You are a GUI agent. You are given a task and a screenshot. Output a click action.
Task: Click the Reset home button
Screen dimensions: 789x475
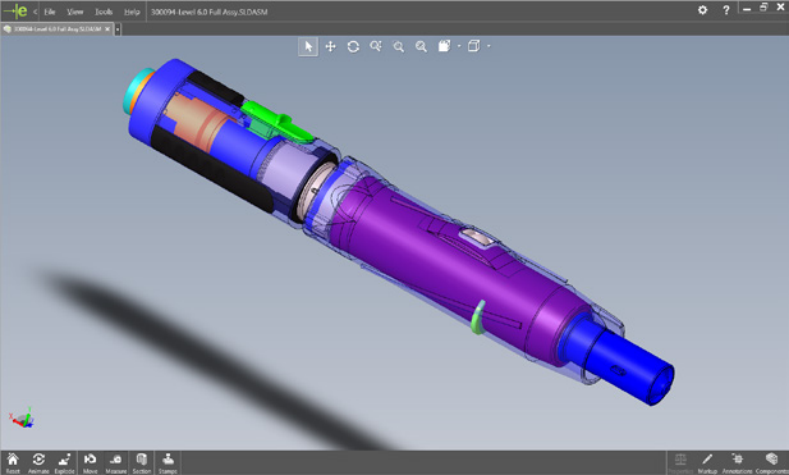[x=13, y=461]
